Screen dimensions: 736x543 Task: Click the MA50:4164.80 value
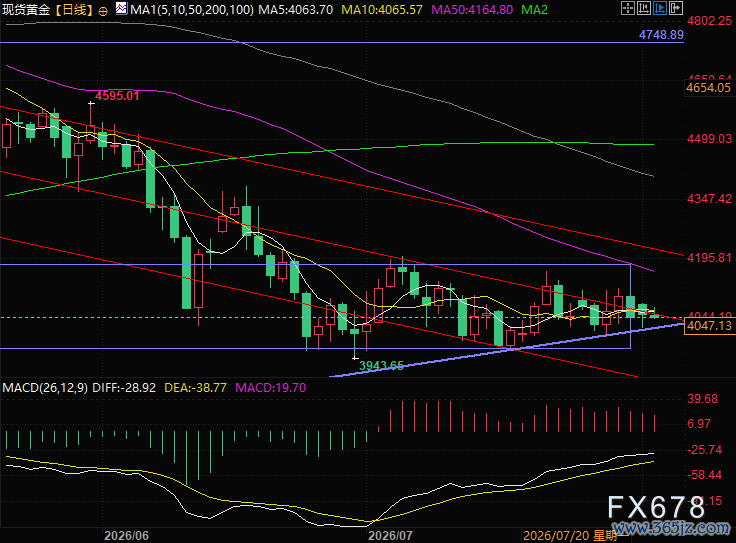pos(472,9)
